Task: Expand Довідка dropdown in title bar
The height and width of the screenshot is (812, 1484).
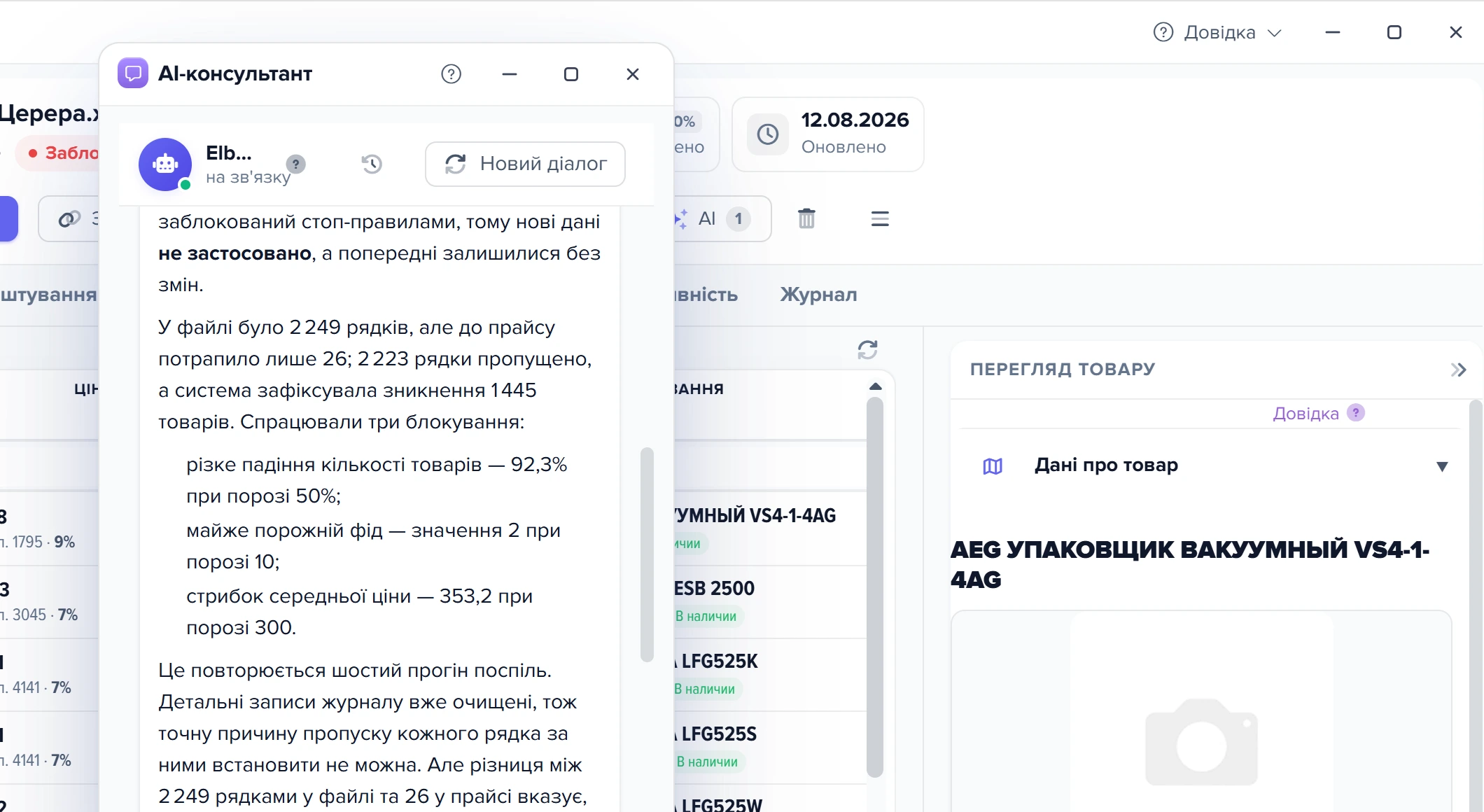Action: tap(1217, 32)
